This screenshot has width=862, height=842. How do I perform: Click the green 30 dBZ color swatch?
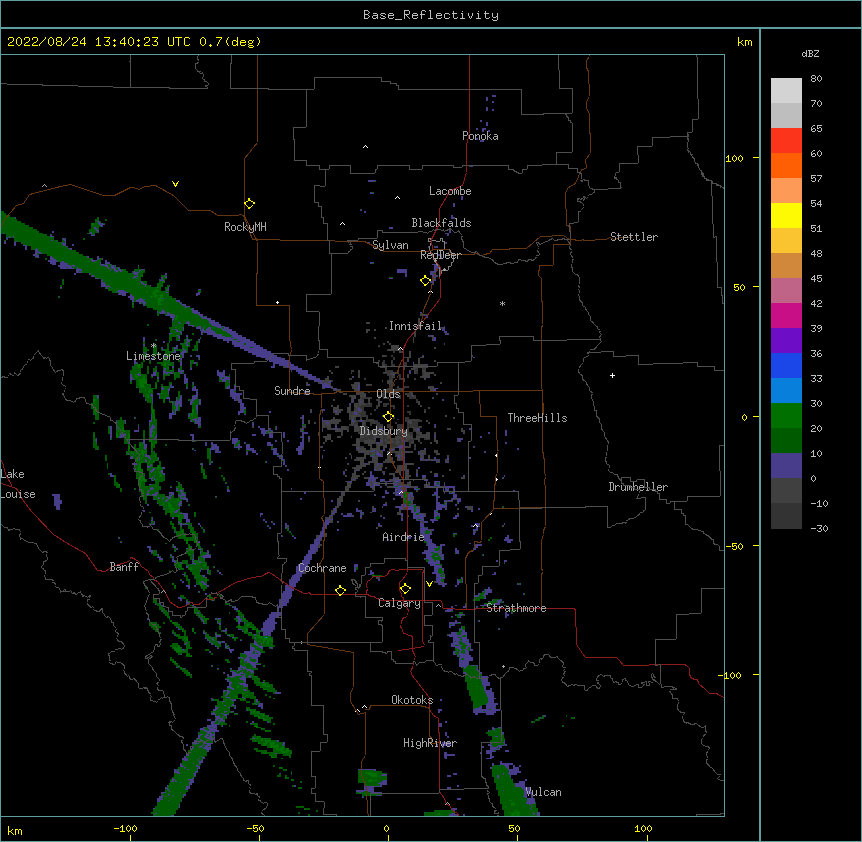coord(786,416)
